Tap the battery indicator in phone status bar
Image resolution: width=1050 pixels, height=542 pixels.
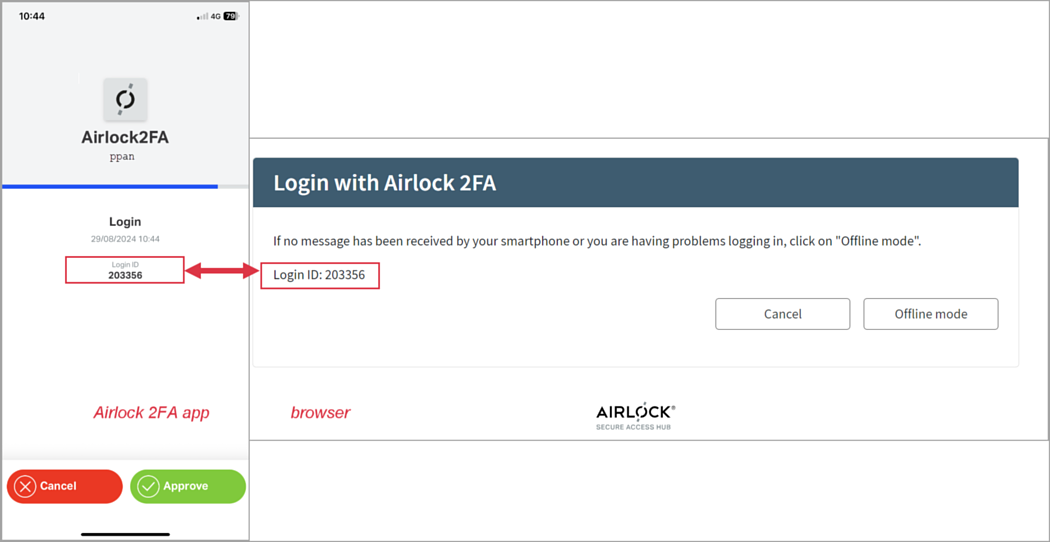(231, 16)
